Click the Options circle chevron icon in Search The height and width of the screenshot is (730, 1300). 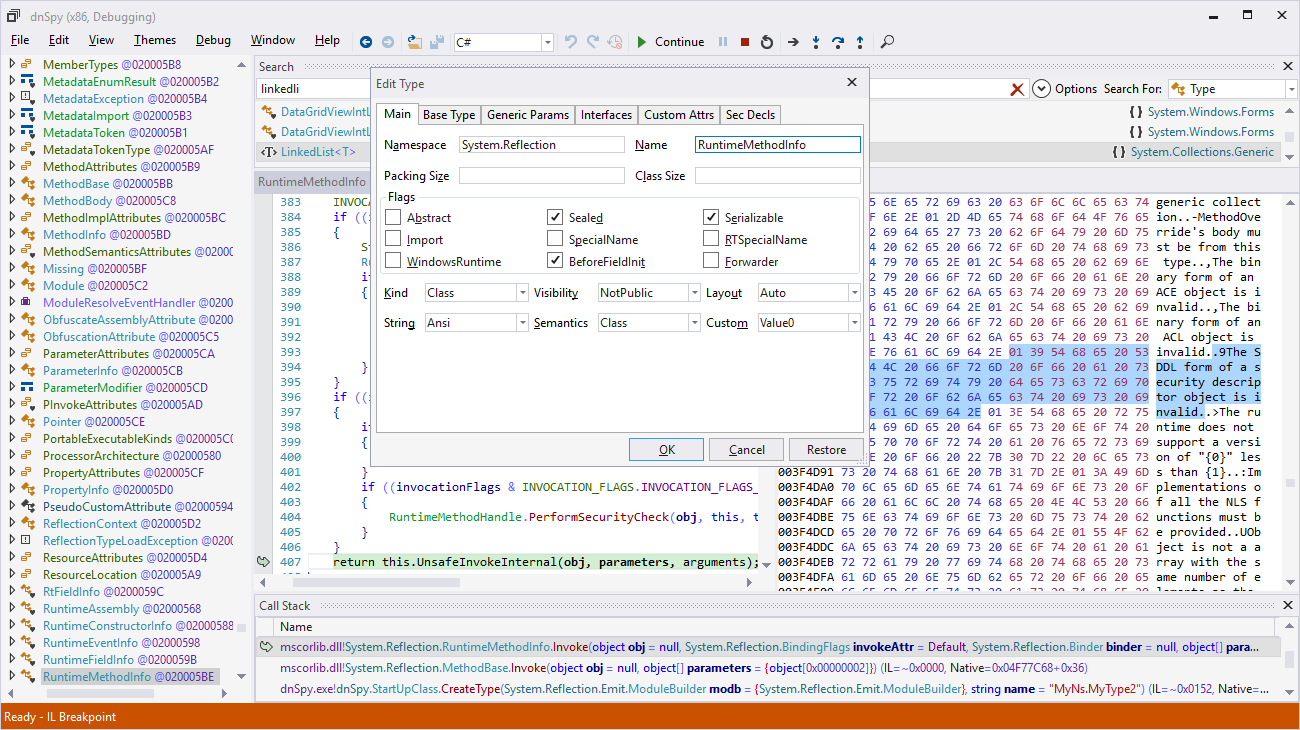[x=1042, y=89]
